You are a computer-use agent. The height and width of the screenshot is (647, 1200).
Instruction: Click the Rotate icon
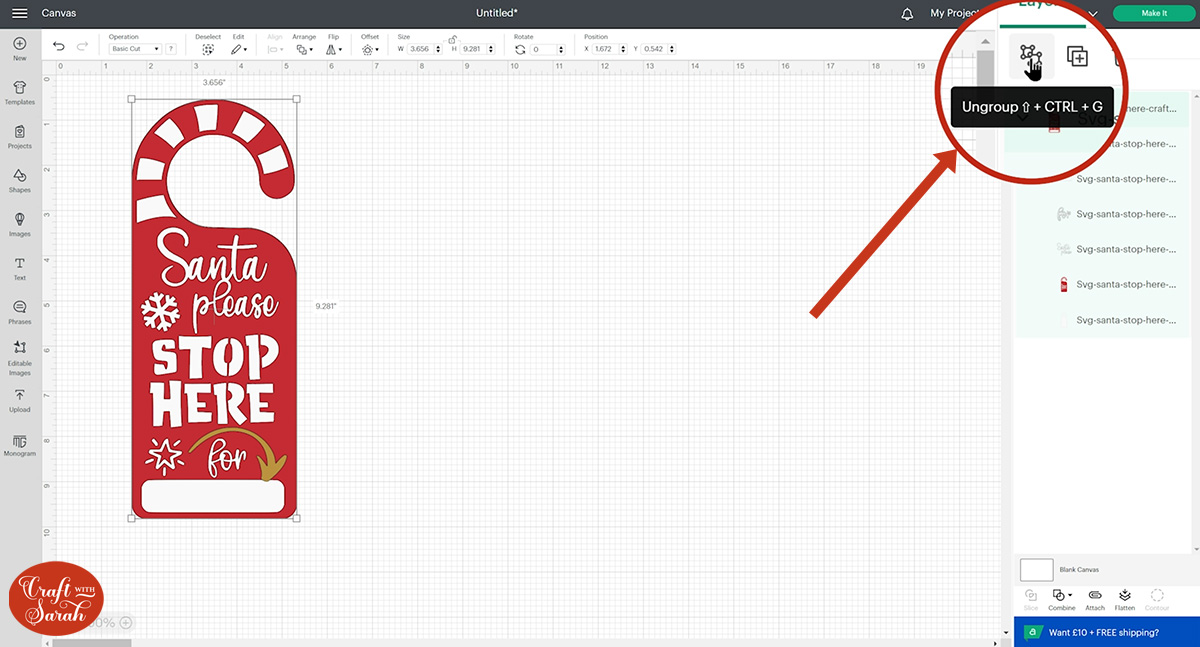click(x=520, y=49)
